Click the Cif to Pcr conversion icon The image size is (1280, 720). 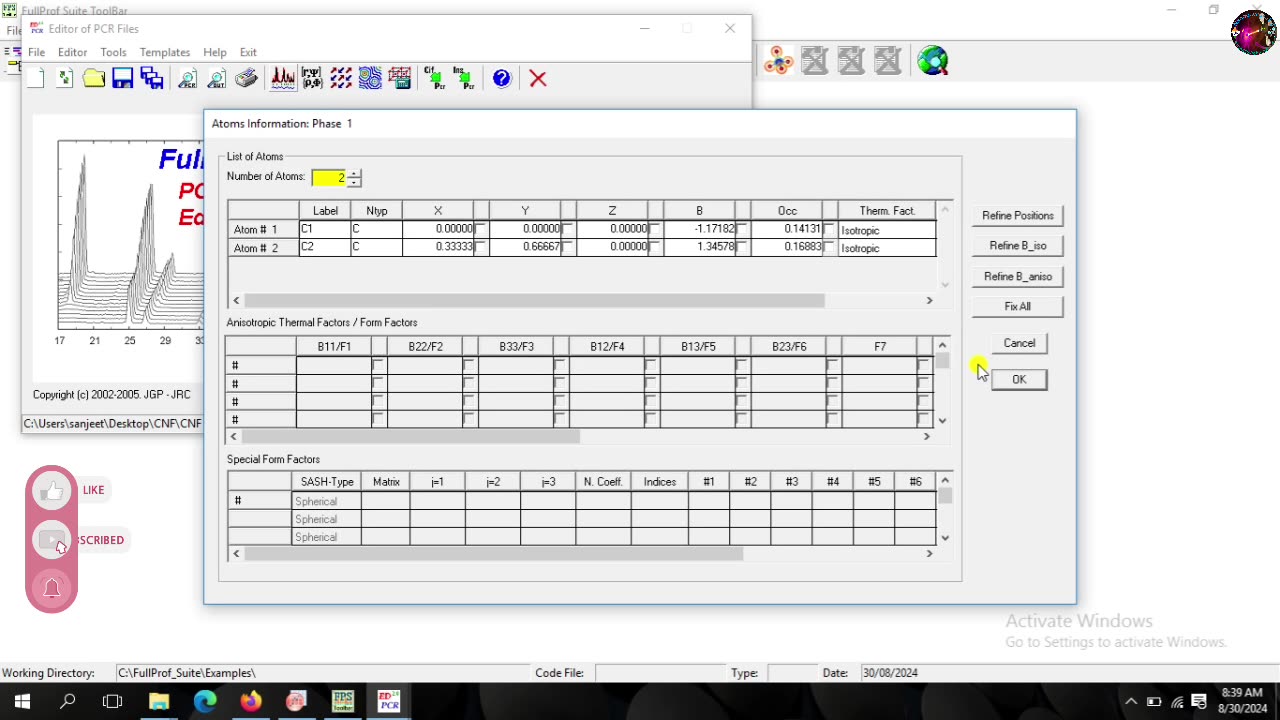pos(435,78)
